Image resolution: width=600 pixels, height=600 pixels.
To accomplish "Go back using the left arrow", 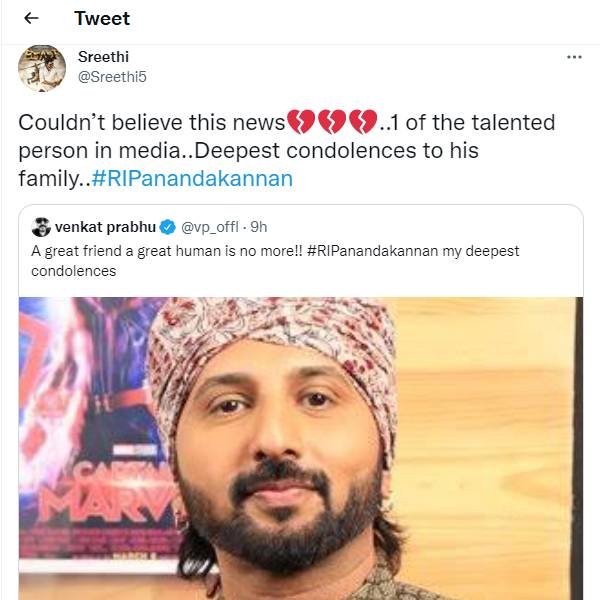I will point(31,19).
